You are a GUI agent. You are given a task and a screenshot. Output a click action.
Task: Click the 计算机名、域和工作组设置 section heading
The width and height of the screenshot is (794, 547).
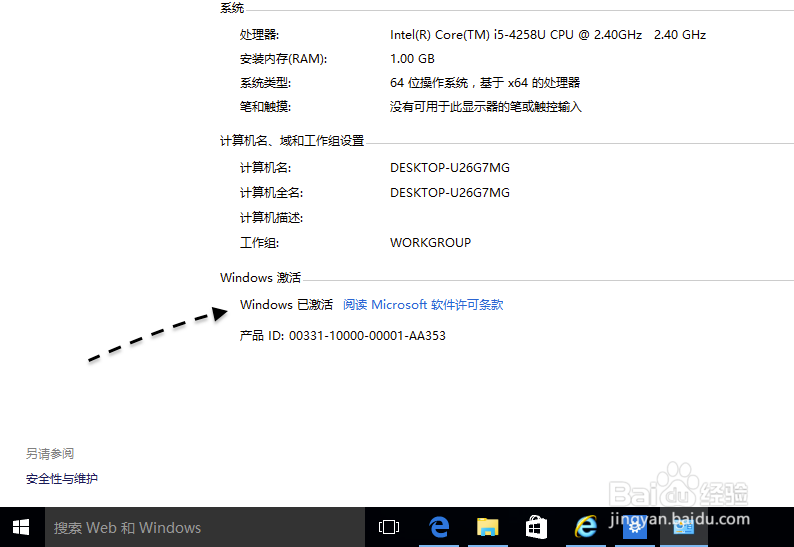tap(292, 141)
